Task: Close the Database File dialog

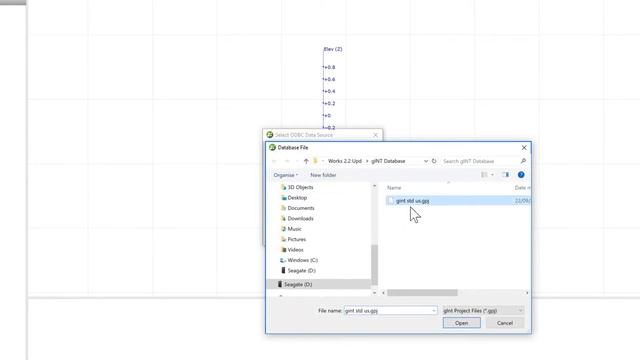Action: tap(524, 147)
